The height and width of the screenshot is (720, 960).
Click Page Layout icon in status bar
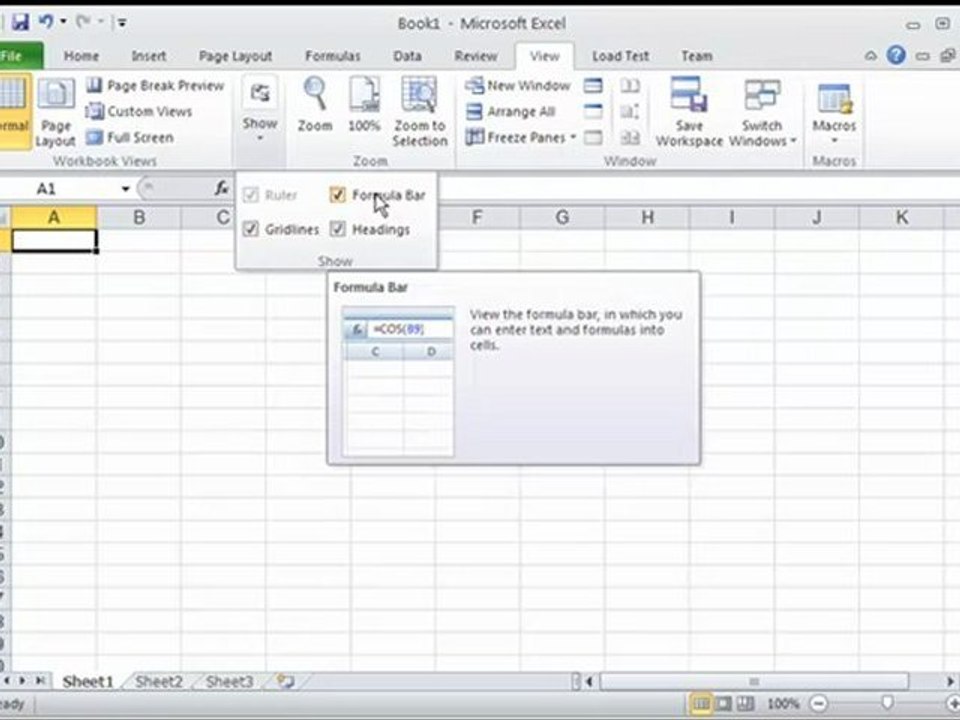tap(724, 704)
